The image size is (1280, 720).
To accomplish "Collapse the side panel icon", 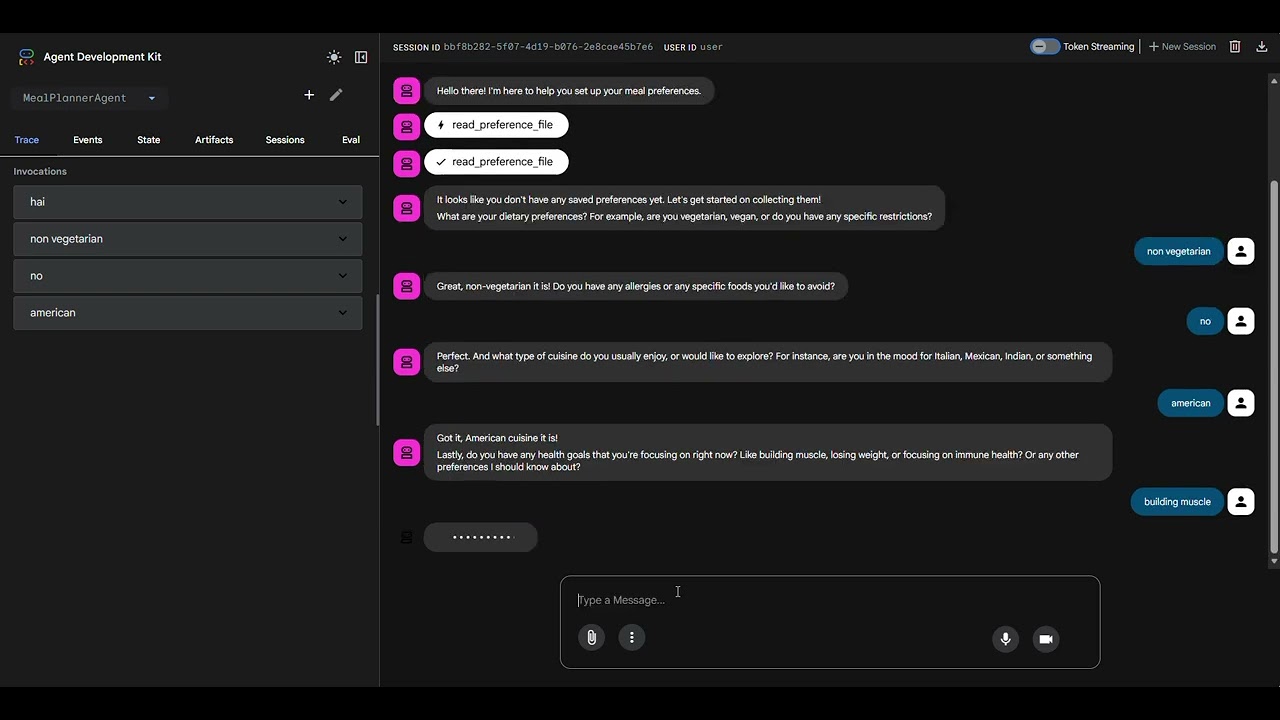I will [361, 57].
